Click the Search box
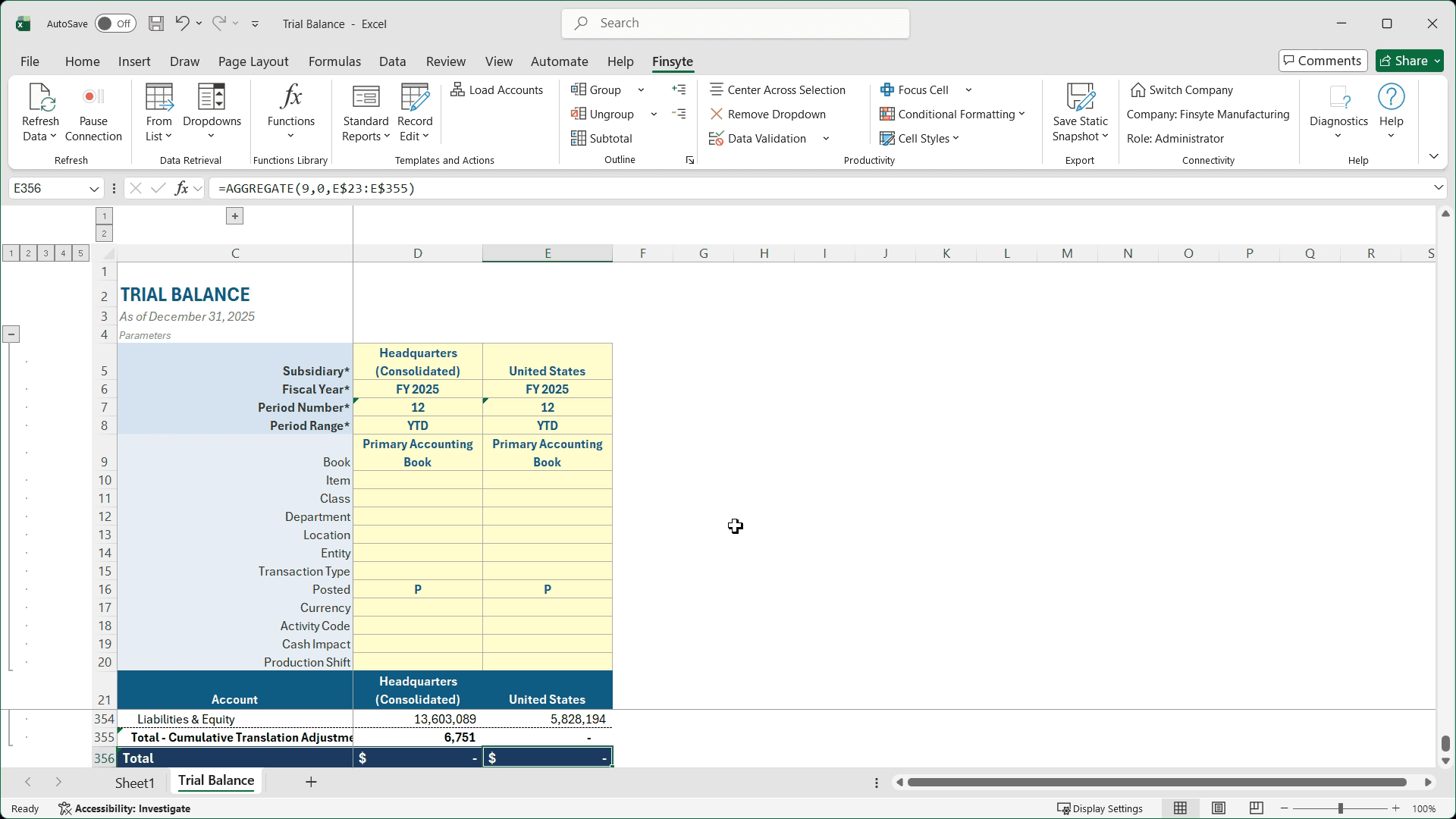Viewport: 1456px width, 819px height. 736,24
